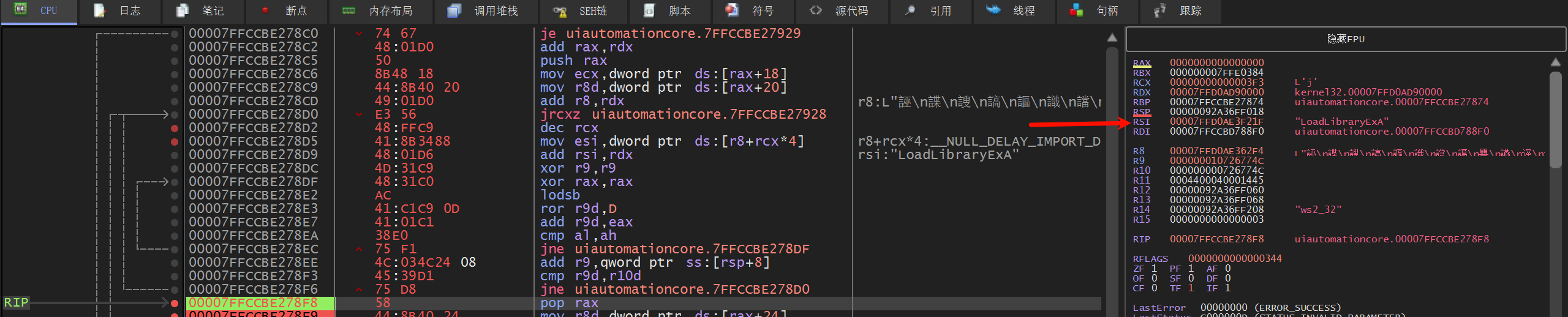Screen dimensions: 1568x317
Task: Toggle the TF flag value
Action: tap(1191, 288)
